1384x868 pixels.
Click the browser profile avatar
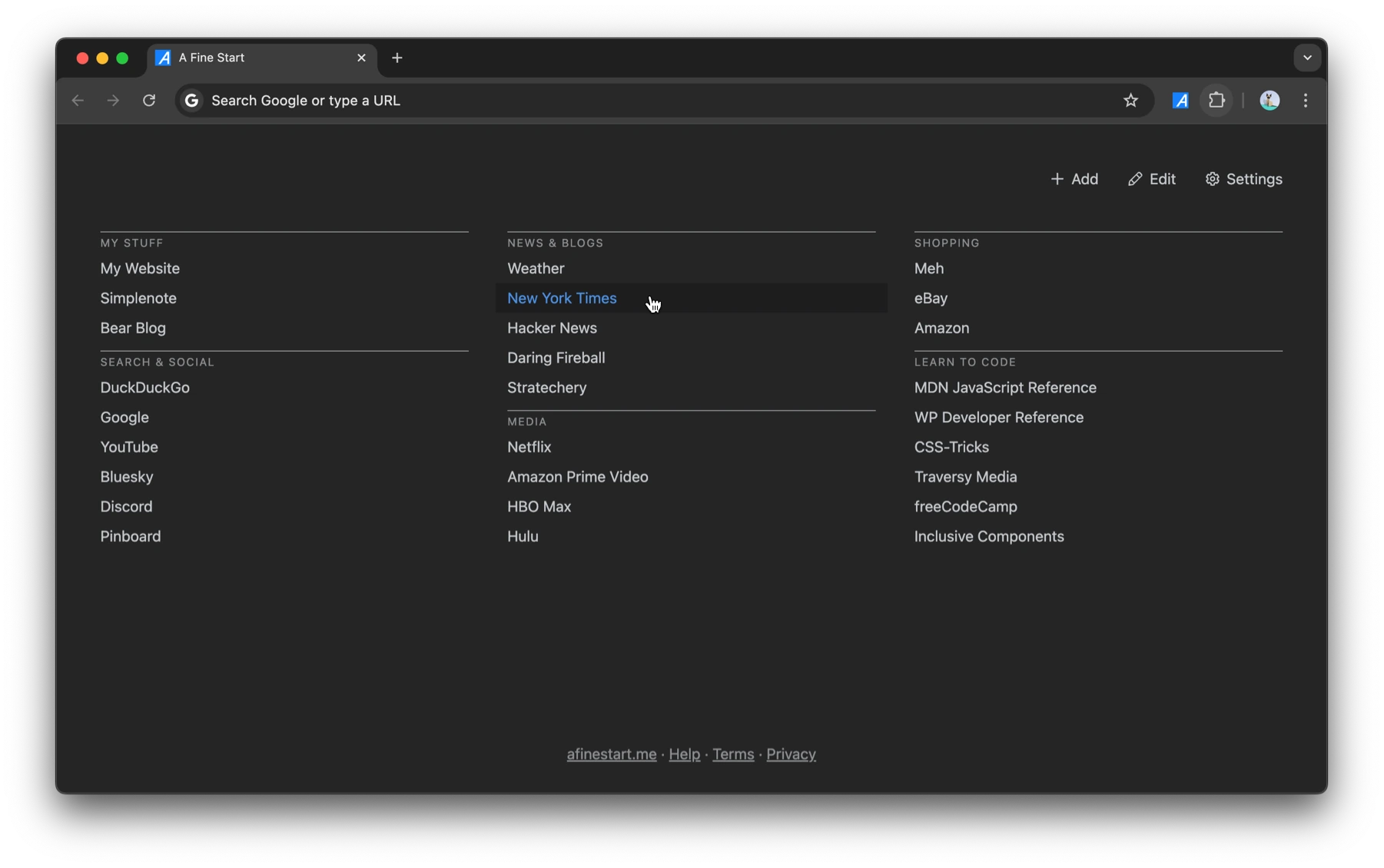coord(1269,101)
